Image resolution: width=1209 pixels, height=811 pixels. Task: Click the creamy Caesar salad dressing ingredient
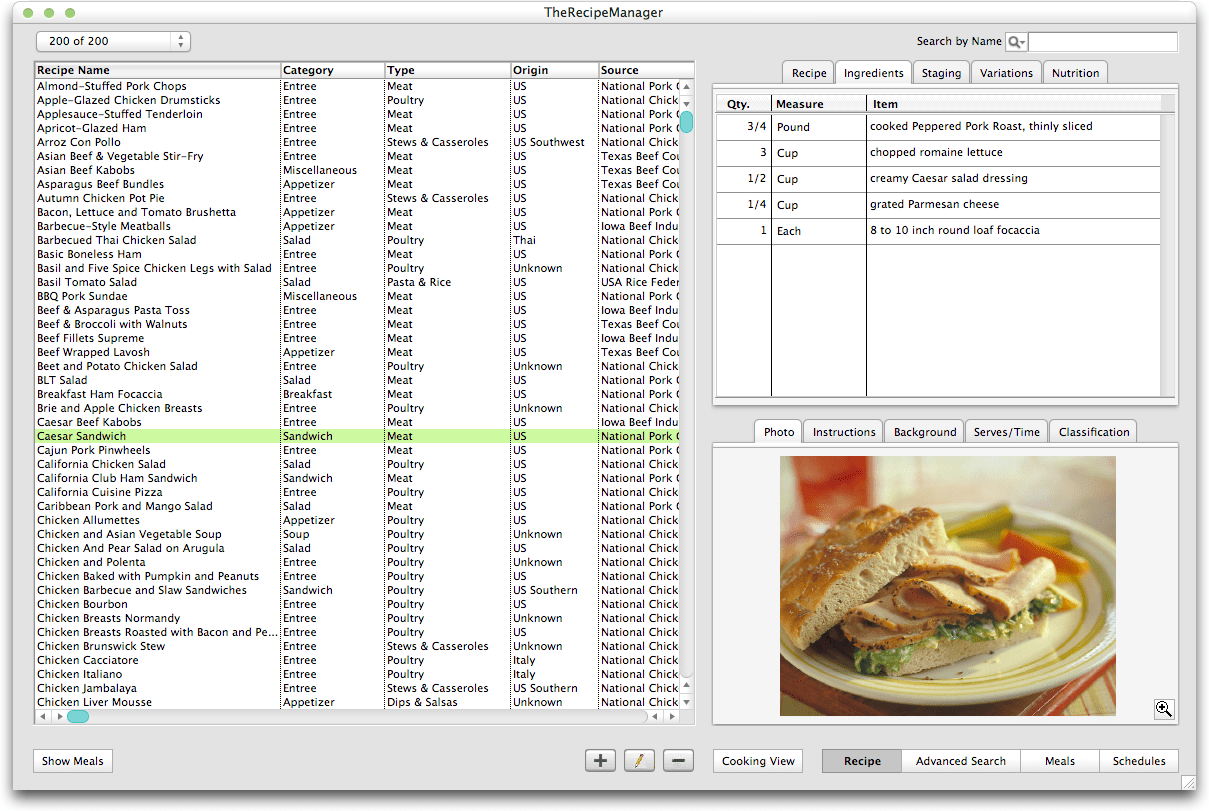tap(949, 179)
